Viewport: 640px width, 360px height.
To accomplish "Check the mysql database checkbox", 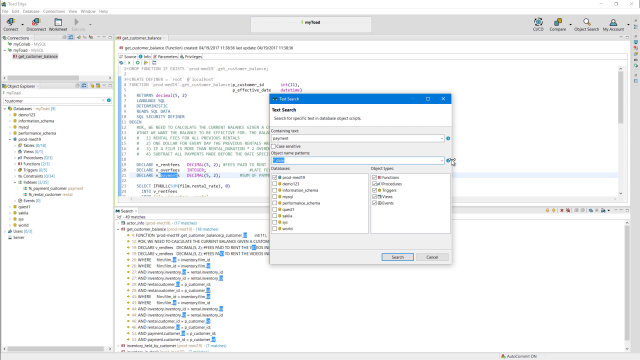I will [x=275, y=197].
